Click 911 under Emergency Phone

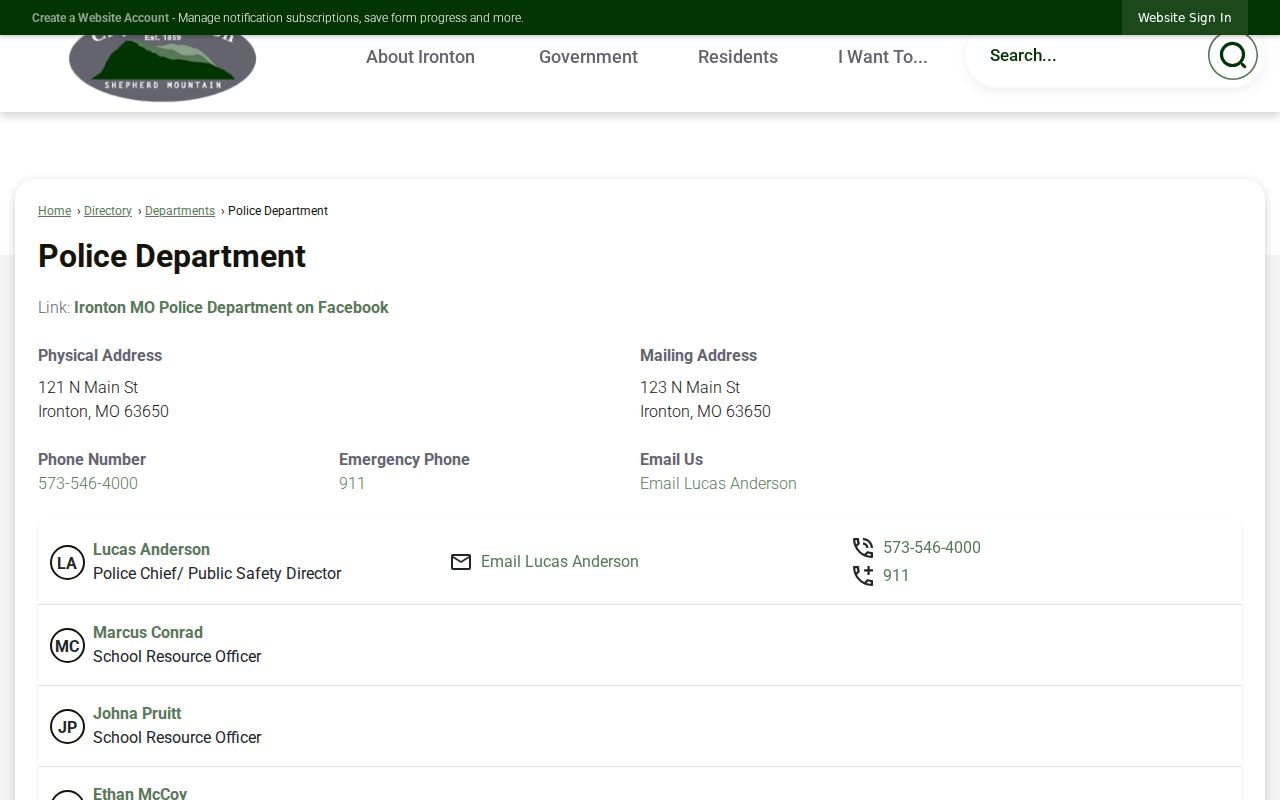(352, 484)
